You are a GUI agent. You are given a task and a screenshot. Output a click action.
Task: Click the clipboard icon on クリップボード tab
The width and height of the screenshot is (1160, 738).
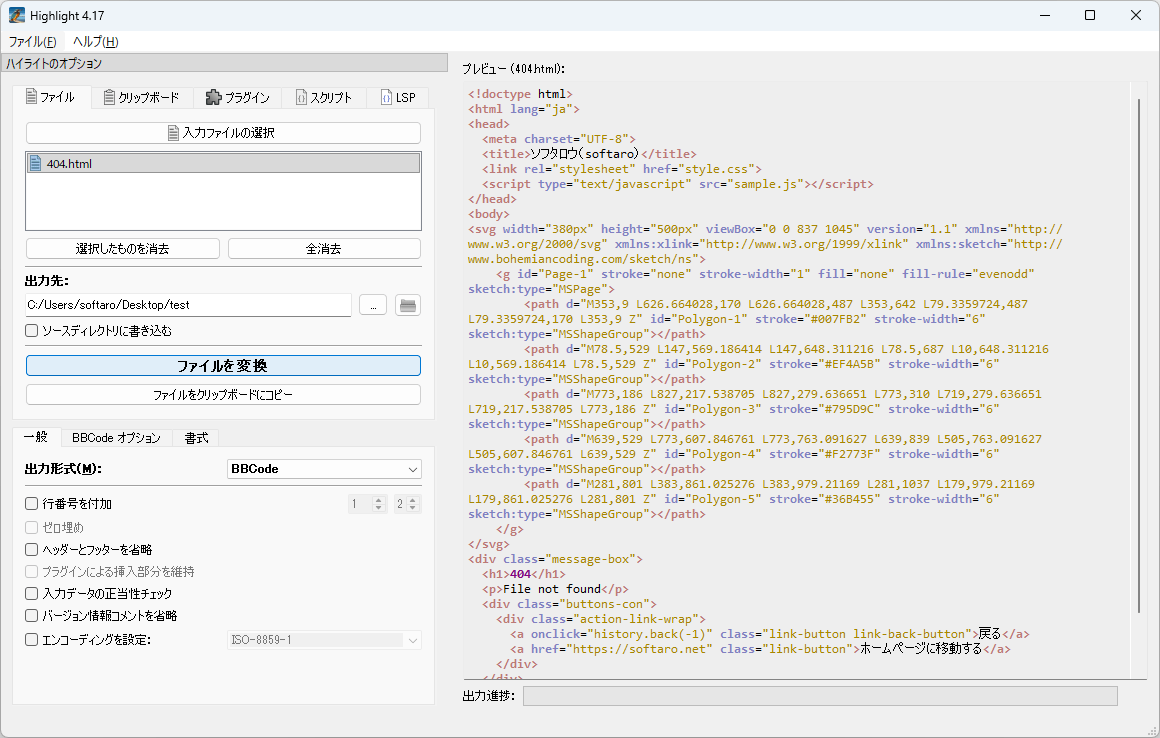[109, 98]
